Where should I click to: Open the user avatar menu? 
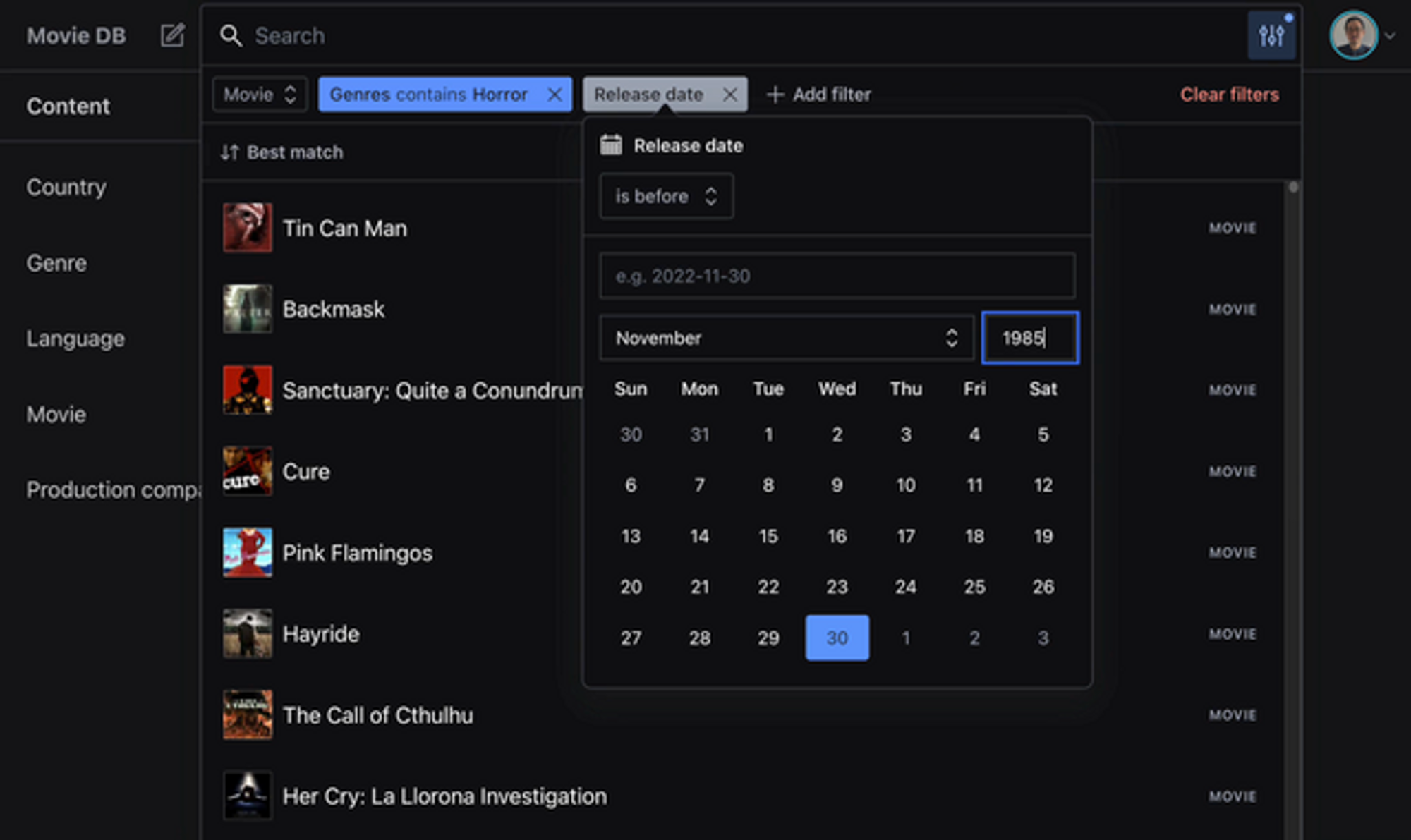(1353, 35)
